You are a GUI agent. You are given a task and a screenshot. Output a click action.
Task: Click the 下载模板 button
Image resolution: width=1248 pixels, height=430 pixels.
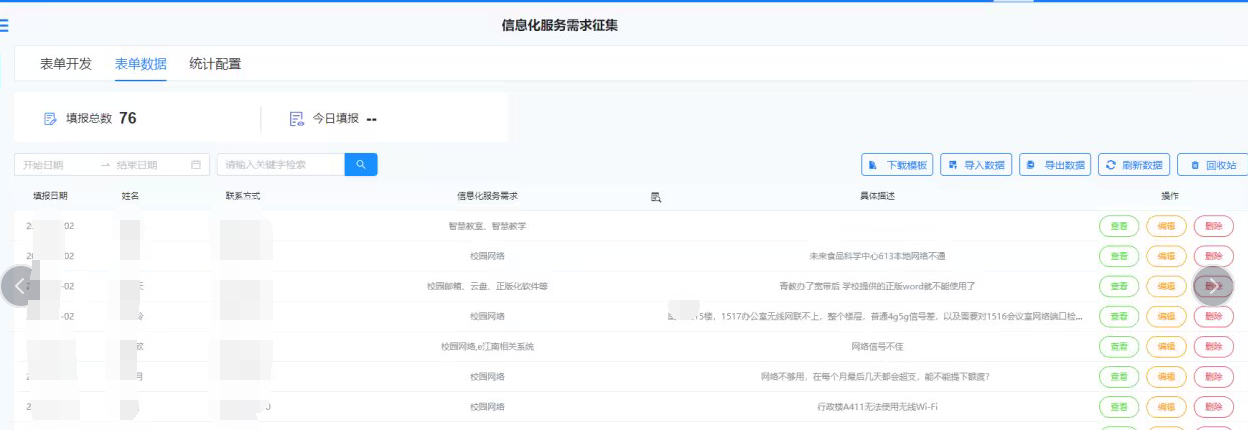[x=897, y=165]
